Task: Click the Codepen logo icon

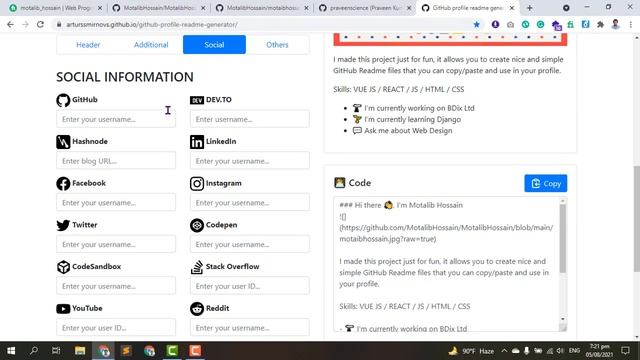Action: 197,225
